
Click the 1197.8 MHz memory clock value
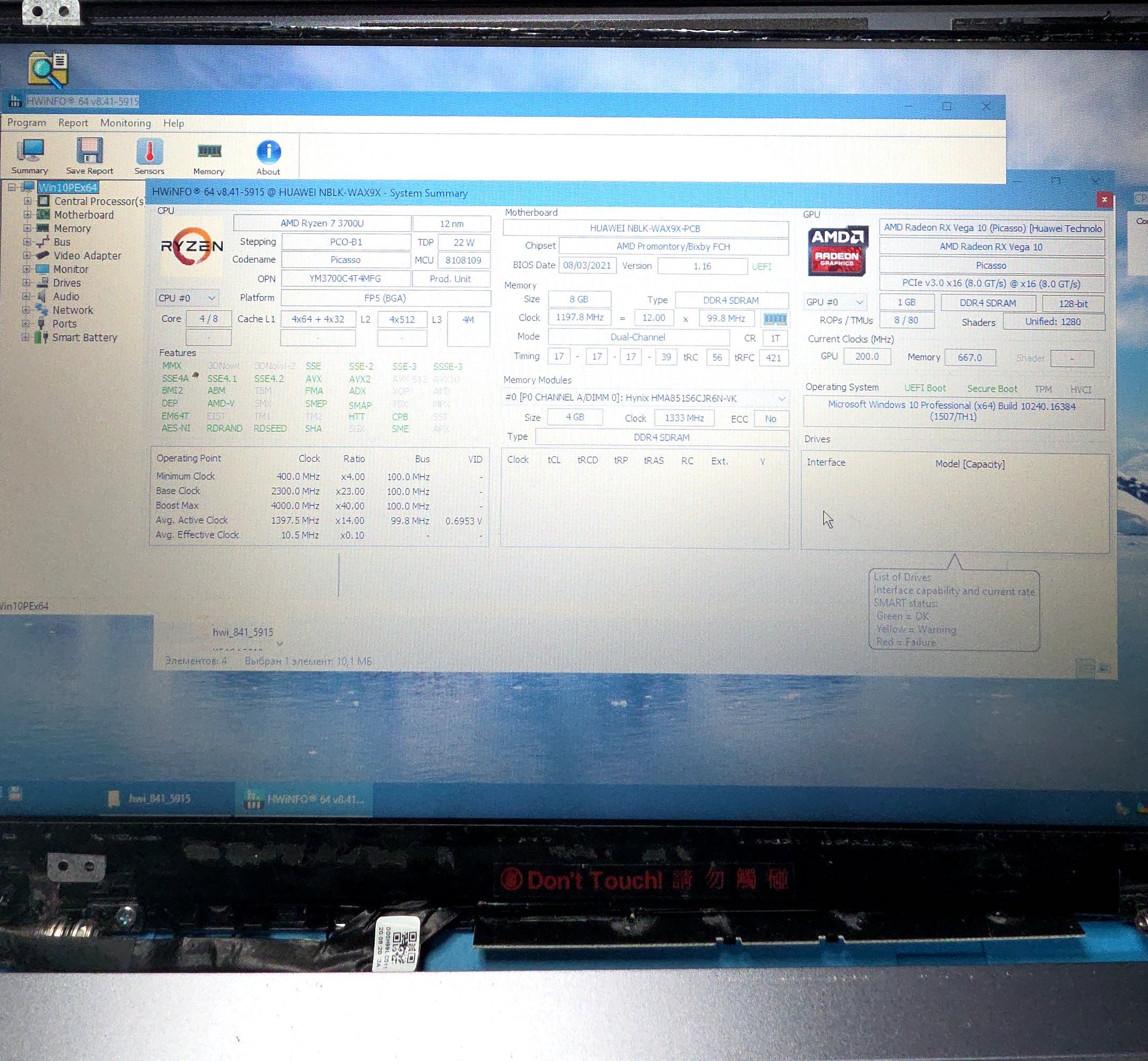click(579, 317)
